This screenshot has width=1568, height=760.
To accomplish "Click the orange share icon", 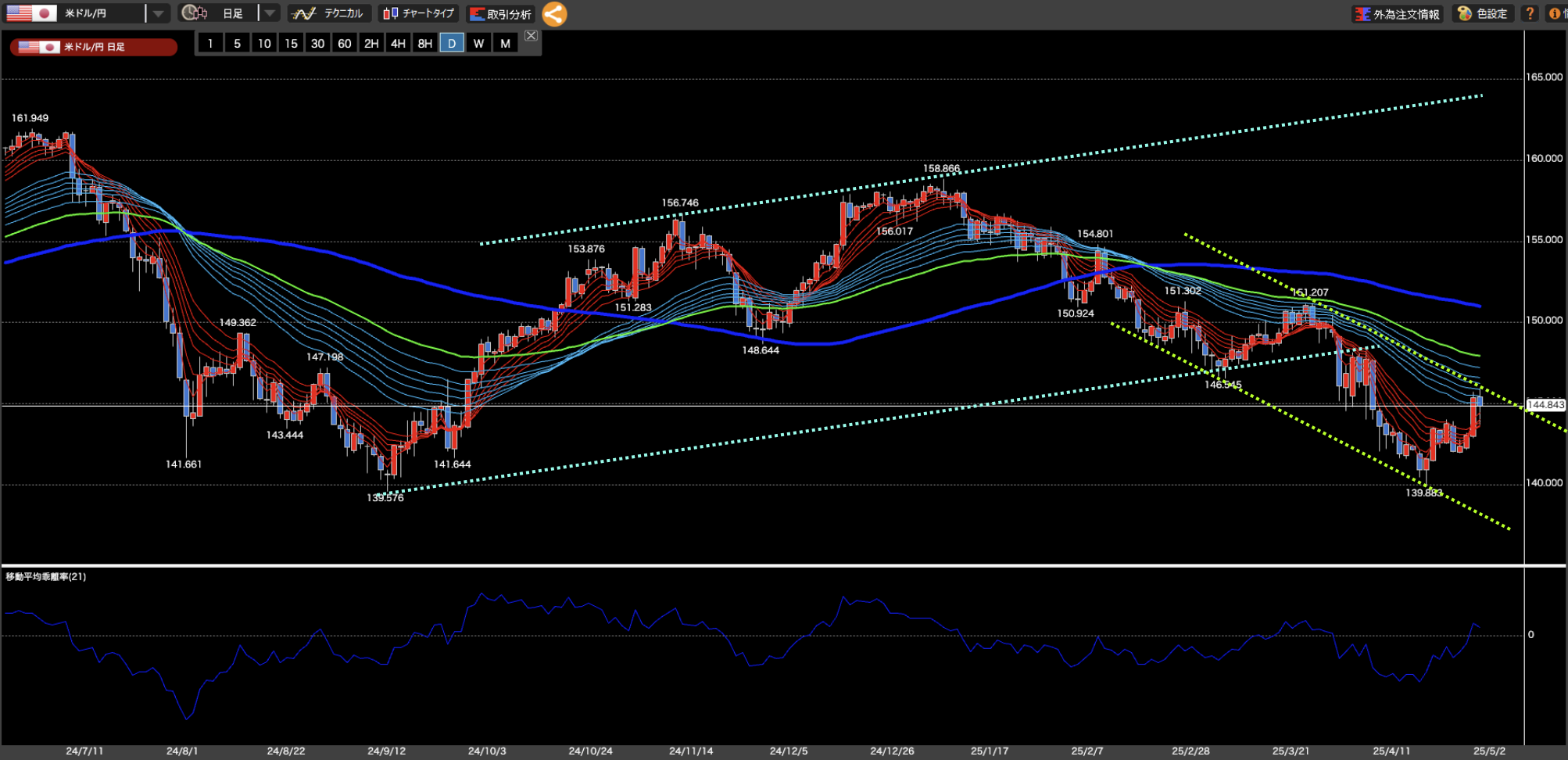I will tap(554, 14).
